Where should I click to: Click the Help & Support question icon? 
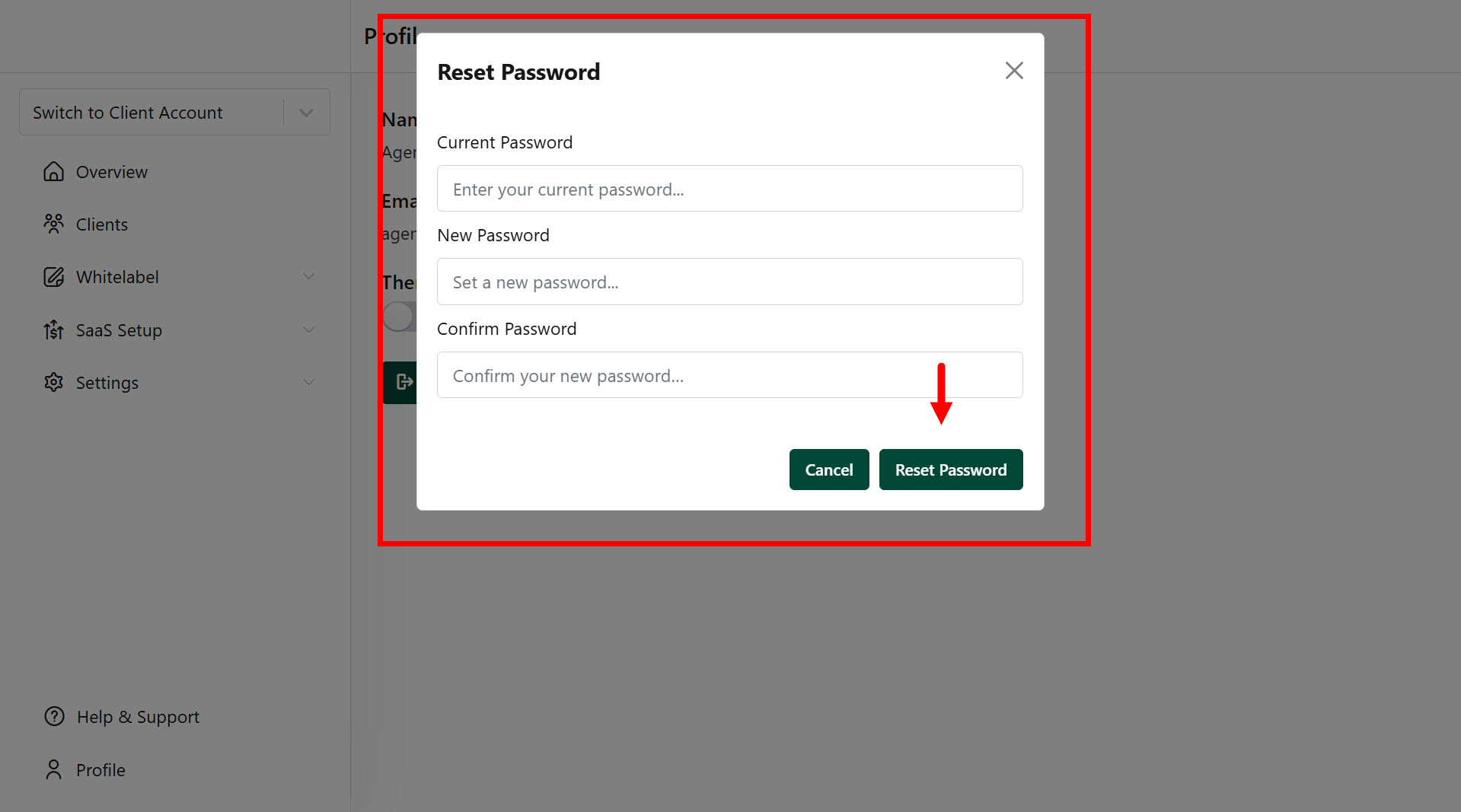[x=54, y=716]
